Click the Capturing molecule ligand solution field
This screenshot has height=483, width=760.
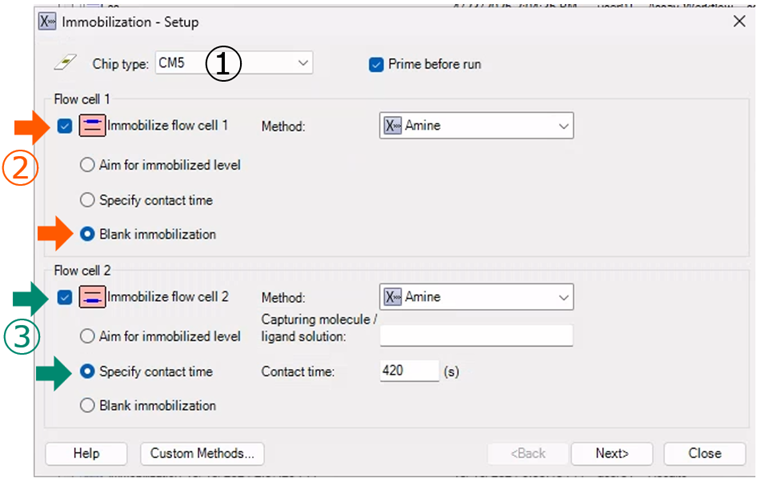pos(476,336)
